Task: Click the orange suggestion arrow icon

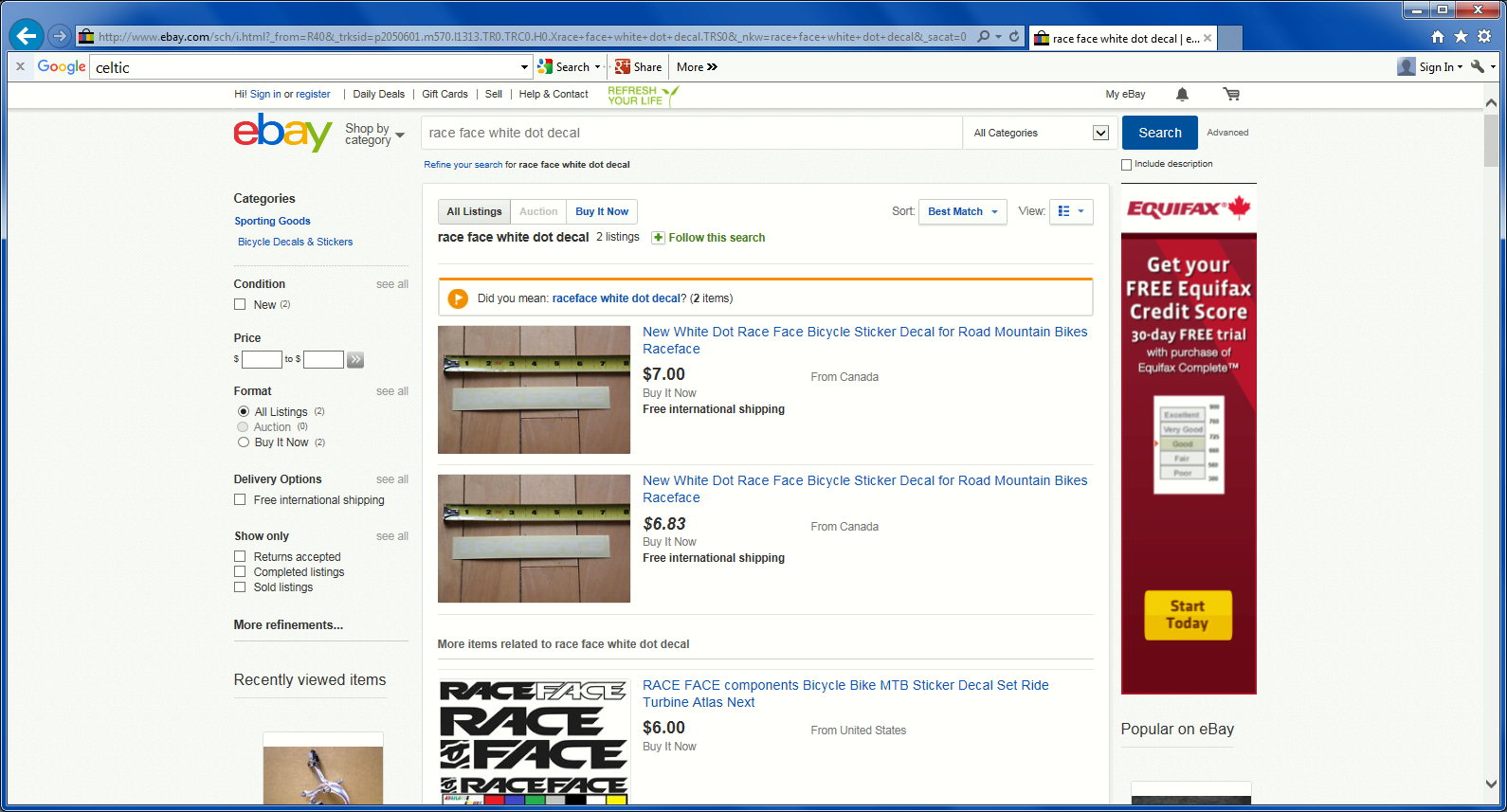Action: click(458, 298)
